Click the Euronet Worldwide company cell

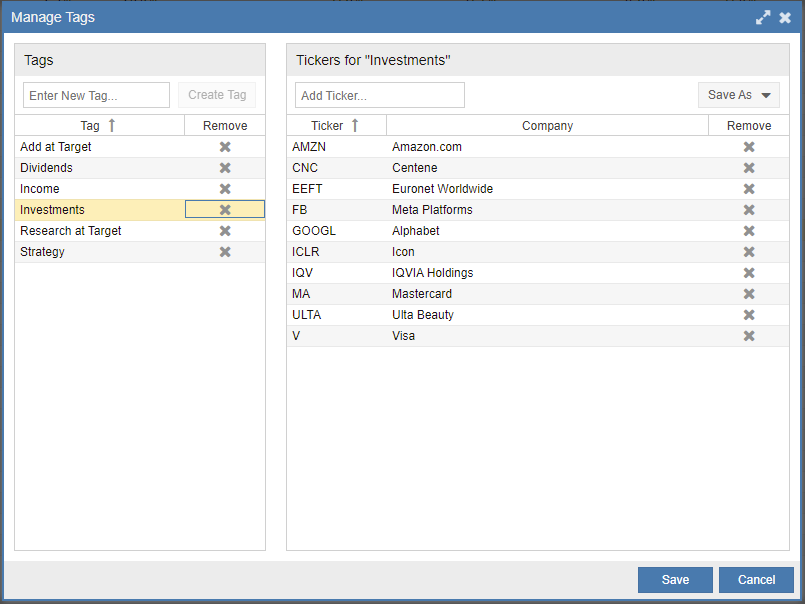click(x=547, y=189)
